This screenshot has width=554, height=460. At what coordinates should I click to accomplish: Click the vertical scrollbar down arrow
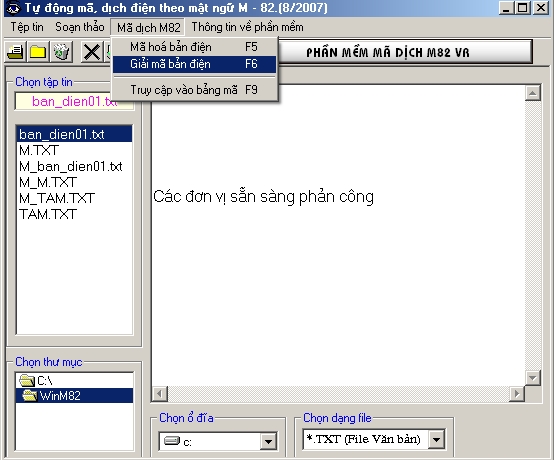(x=532, y=378)
